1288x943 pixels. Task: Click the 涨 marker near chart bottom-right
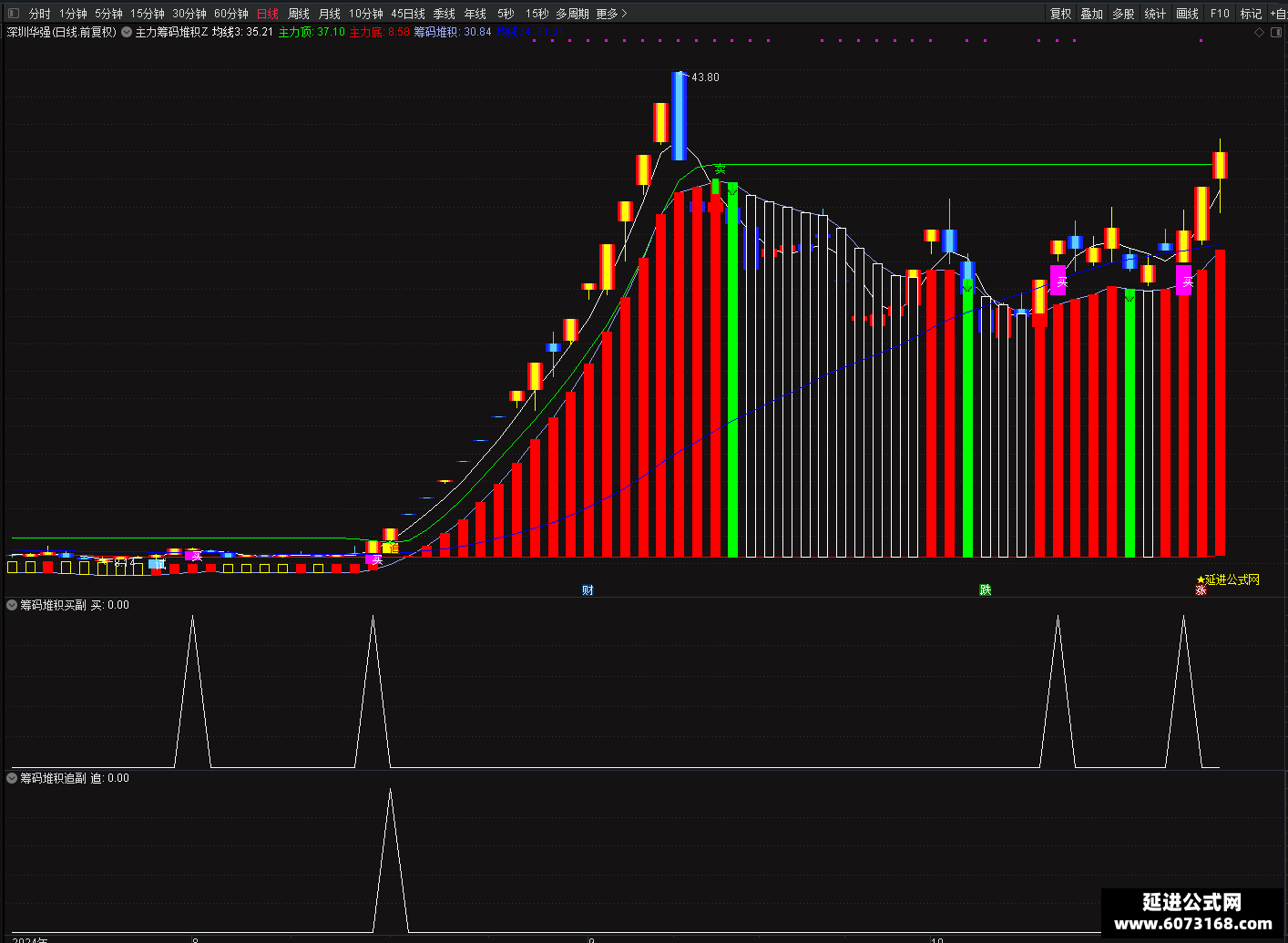pyautogui.click(x=1201, y=590)
